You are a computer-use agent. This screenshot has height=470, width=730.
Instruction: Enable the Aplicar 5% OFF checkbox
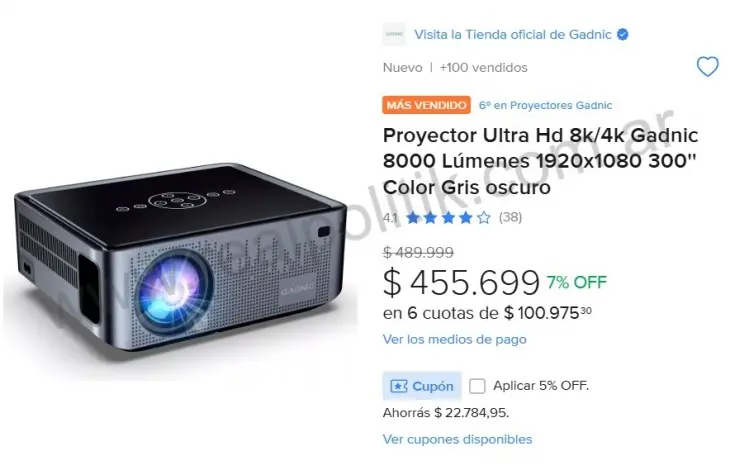click(477, 386)
